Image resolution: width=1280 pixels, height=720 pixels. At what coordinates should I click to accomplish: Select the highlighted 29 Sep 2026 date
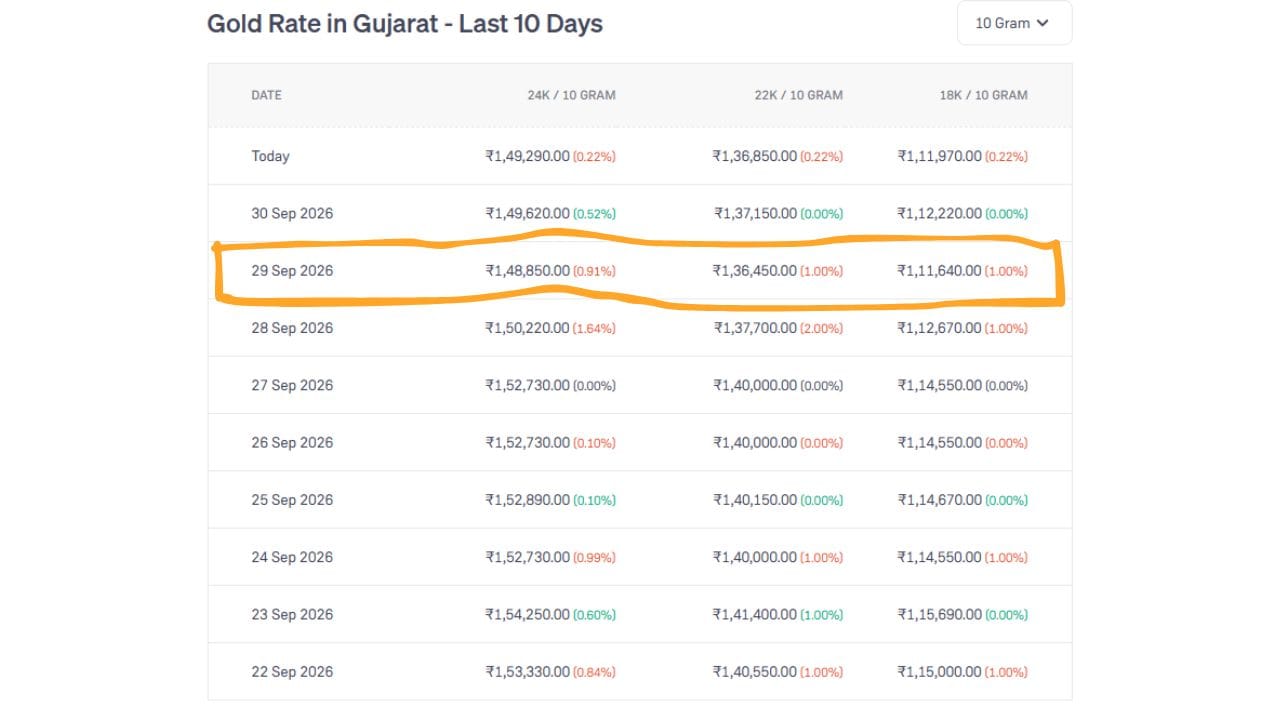(292, 271)
